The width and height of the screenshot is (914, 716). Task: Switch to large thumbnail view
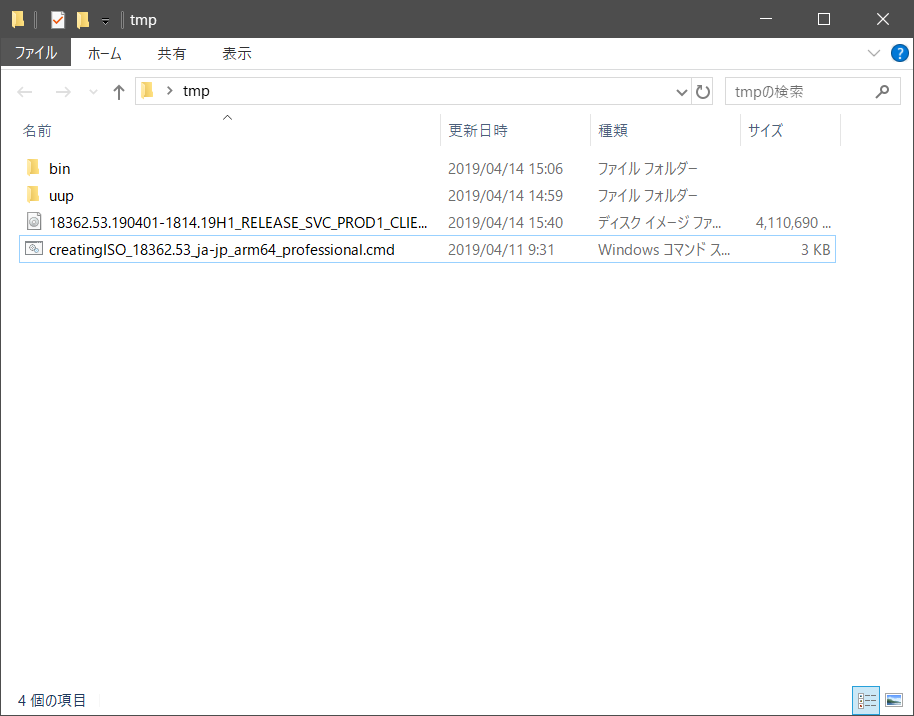tap(893, 700)
